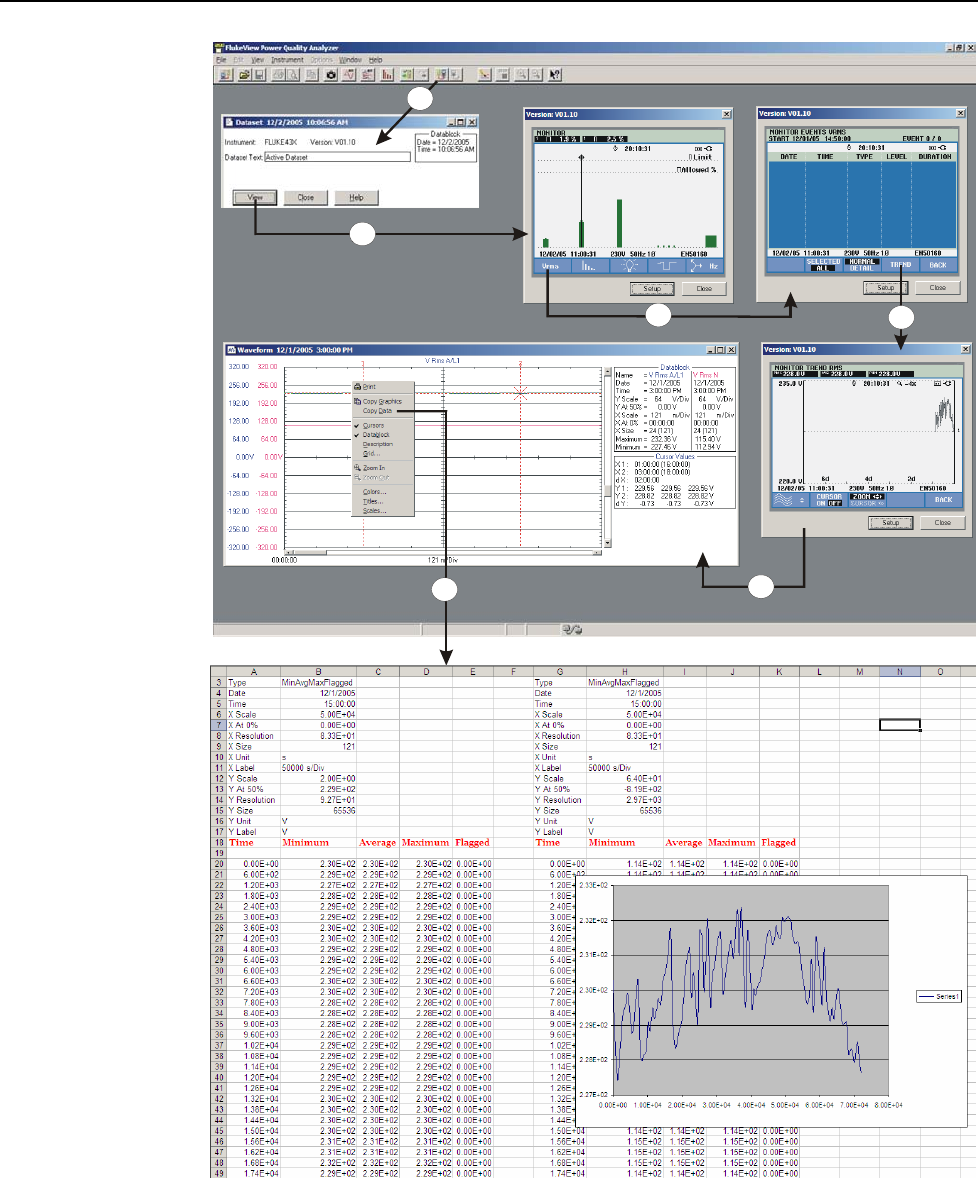The height and width of the screenshot is (1178, 978).
Task: Click the Close button in Dataset window
Action: click(306, 198)
